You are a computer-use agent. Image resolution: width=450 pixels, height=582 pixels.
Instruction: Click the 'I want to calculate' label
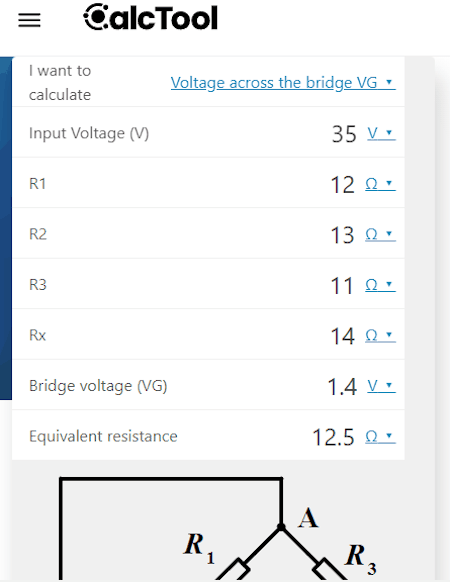pos(60,82)
